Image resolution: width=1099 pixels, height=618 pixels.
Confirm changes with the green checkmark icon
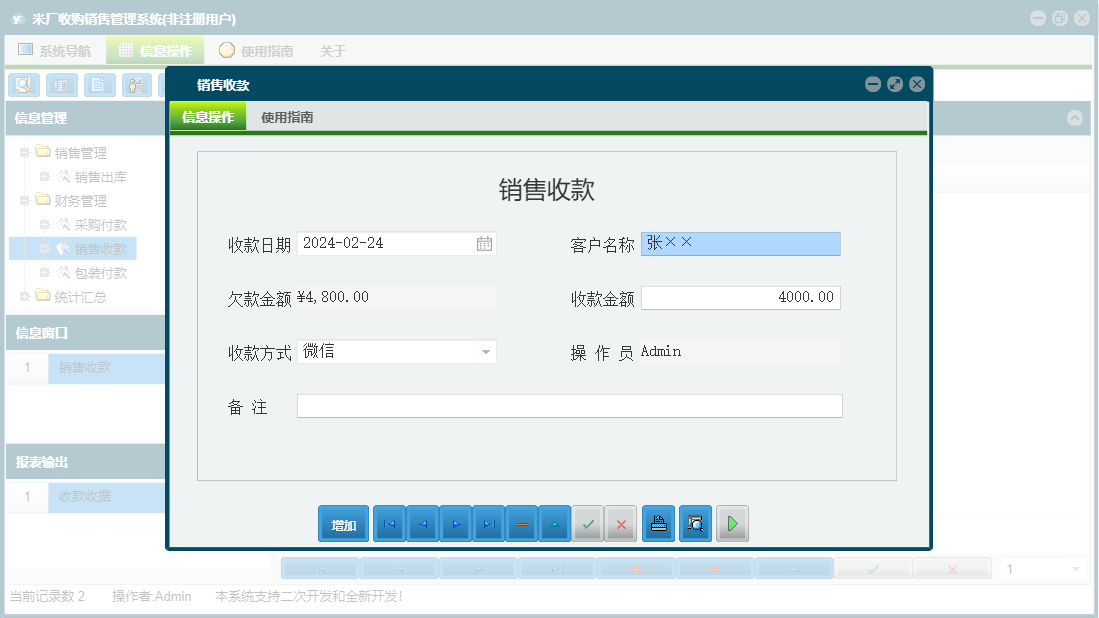pos(588,523)
